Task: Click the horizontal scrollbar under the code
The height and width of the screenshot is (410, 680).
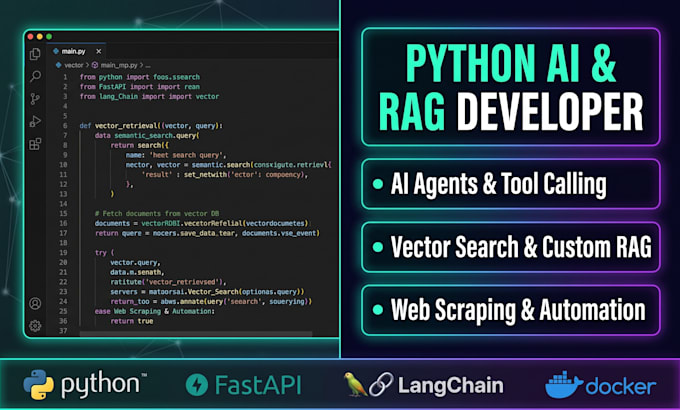Action: [x=196, y=334]
